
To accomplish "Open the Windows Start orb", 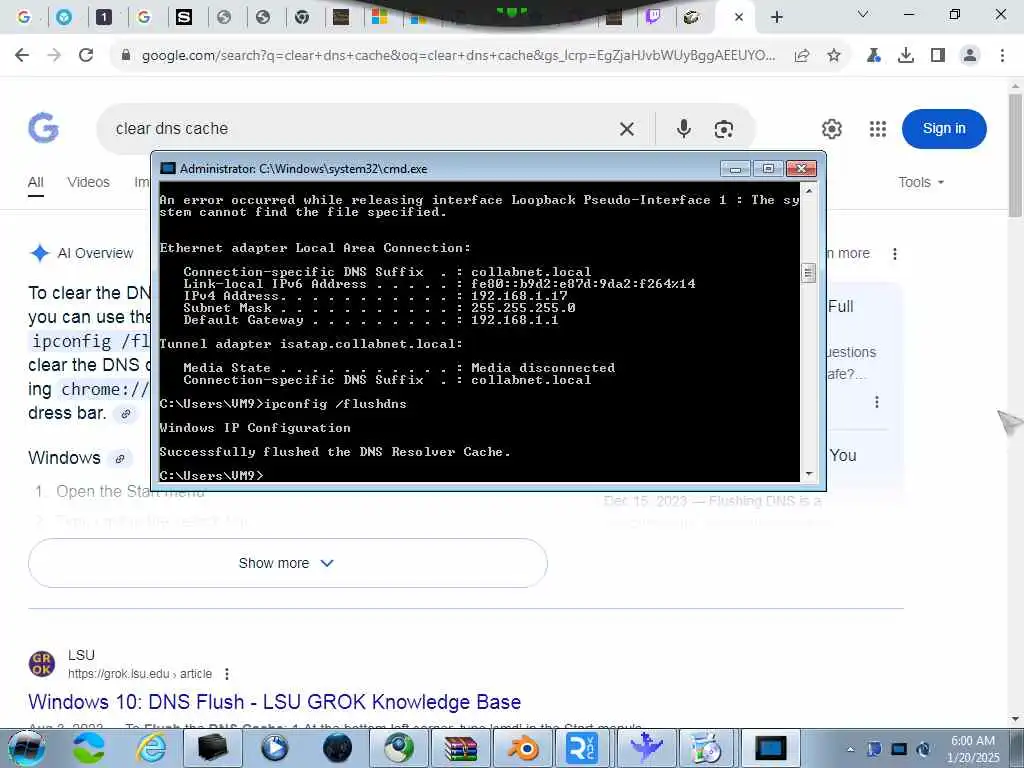I will [x=25, y=748].
